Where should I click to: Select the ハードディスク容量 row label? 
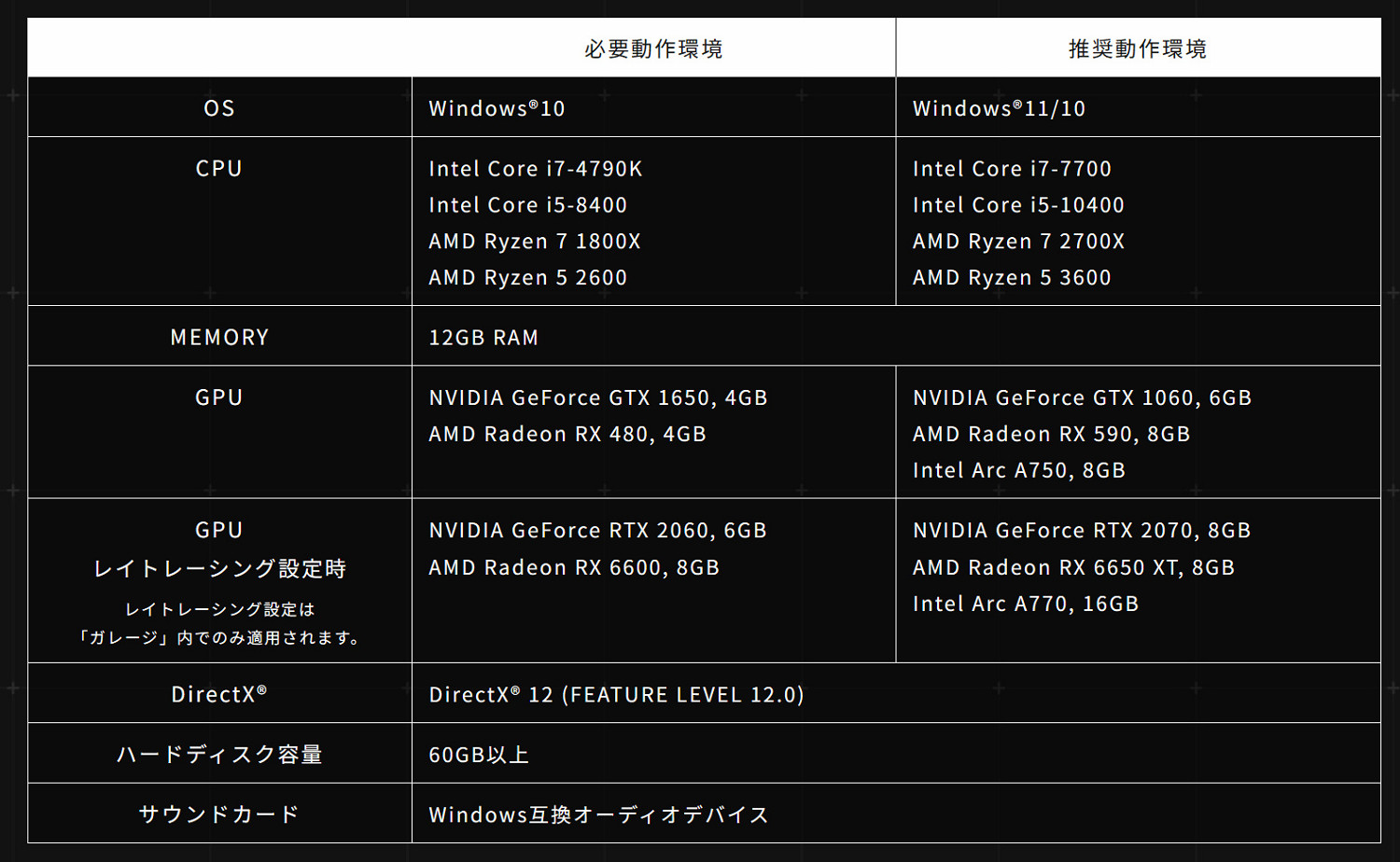click(x=219, y=754)
